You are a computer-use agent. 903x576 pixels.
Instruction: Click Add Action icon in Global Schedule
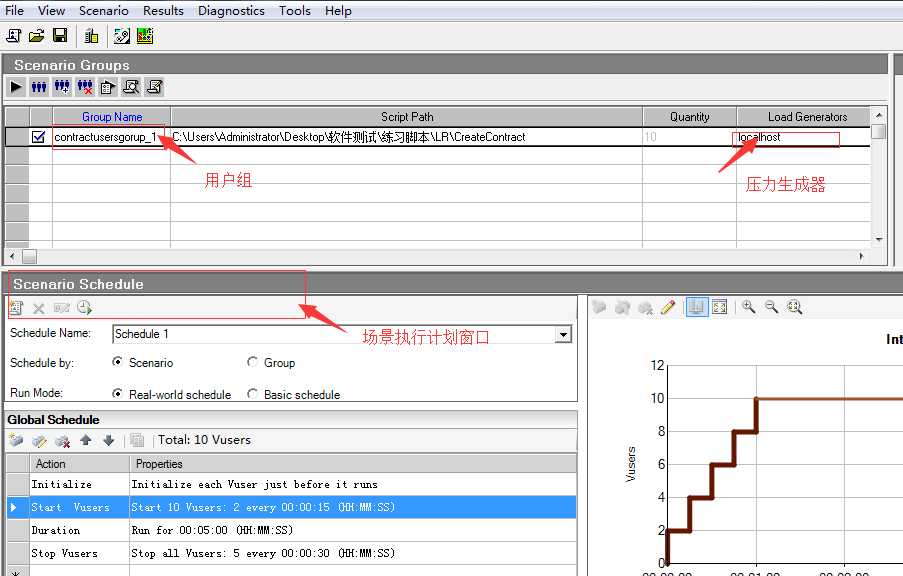[x=16, y=441]
